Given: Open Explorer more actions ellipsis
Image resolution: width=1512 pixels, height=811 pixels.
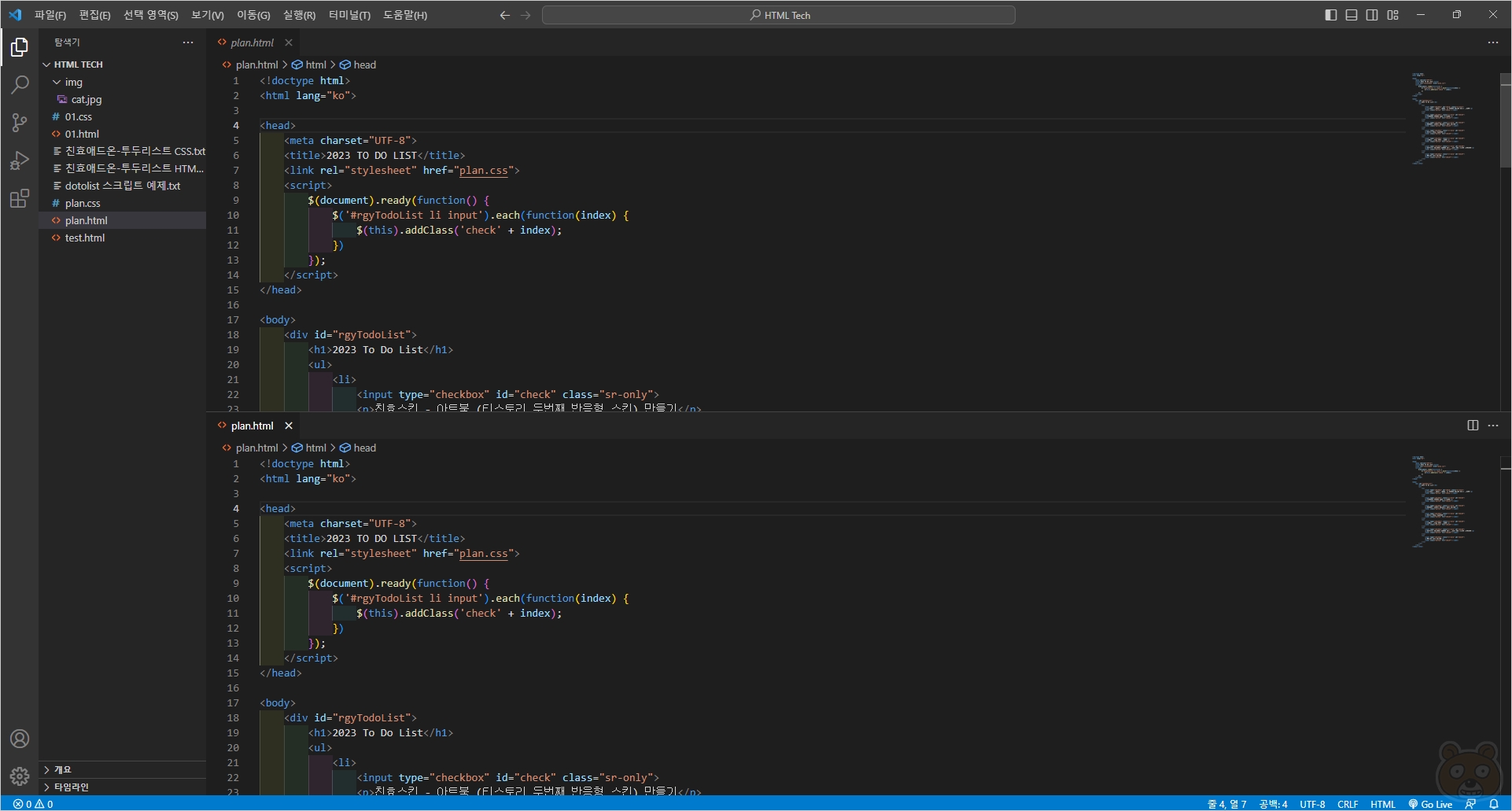Looking at the screenshot, I should click(188, 42).
